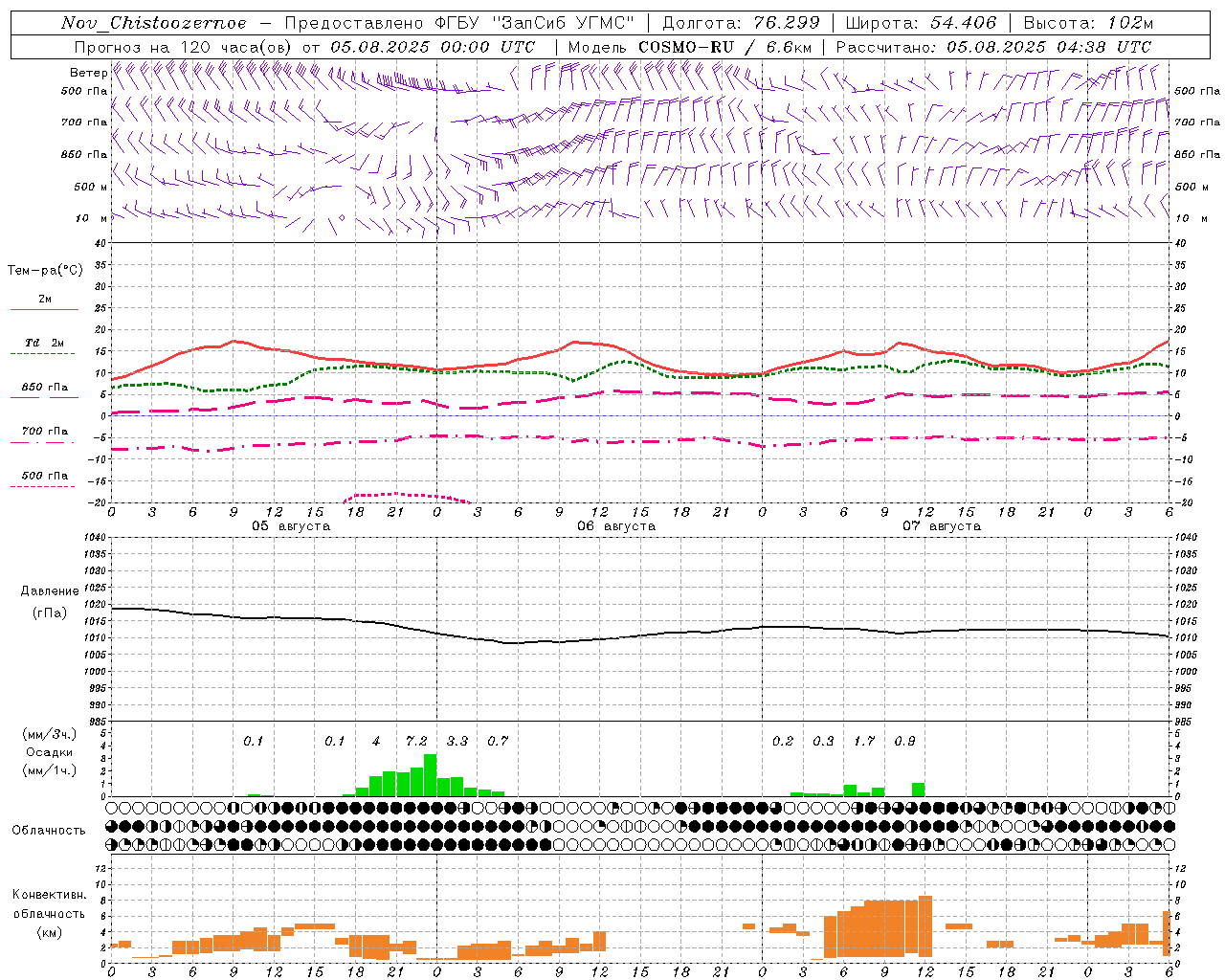This screenshot has height=980, width=1225.
Task: Click the Ветер section label
Action: pos(88,73)
